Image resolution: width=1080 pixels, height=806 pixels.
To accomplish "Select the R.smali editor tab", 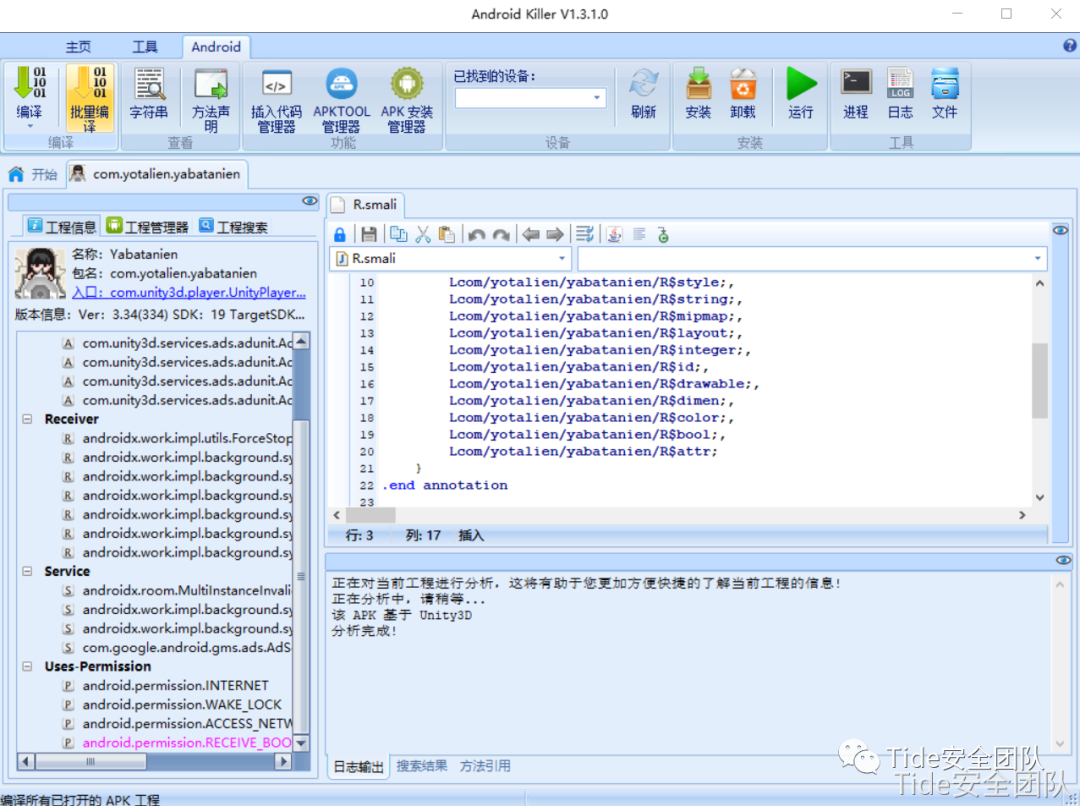I will tap(365, 205).
